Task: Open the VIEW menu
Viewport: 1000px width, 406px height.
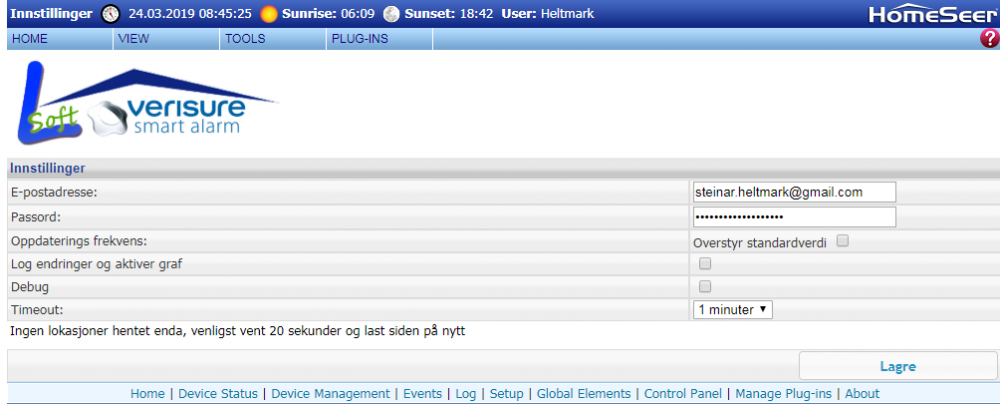Action: coord(133,39)
